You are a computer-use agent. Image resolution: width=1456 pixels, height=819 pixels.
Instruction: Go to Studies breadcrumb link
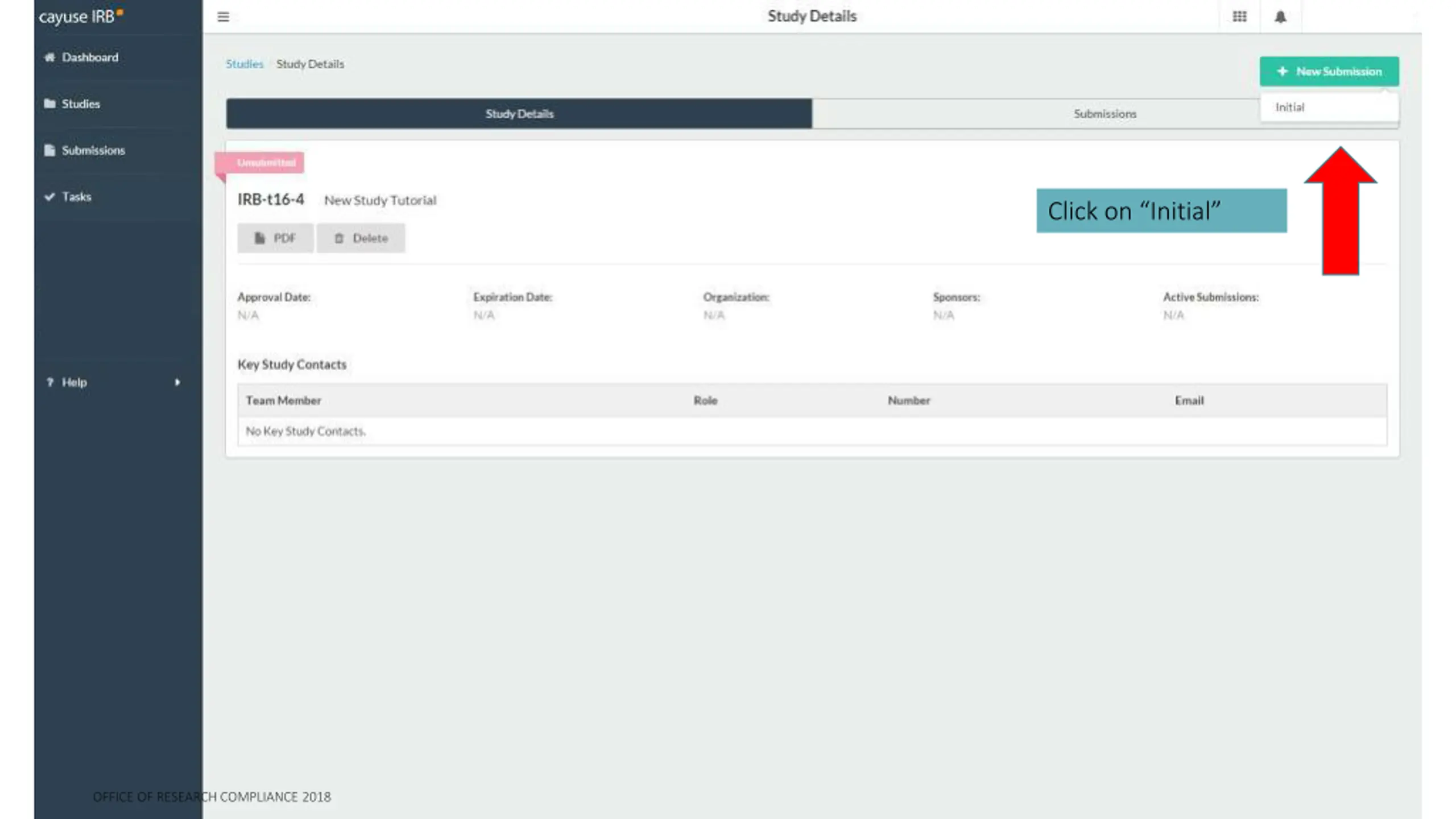pyautogui.click(x=245, y=64)
